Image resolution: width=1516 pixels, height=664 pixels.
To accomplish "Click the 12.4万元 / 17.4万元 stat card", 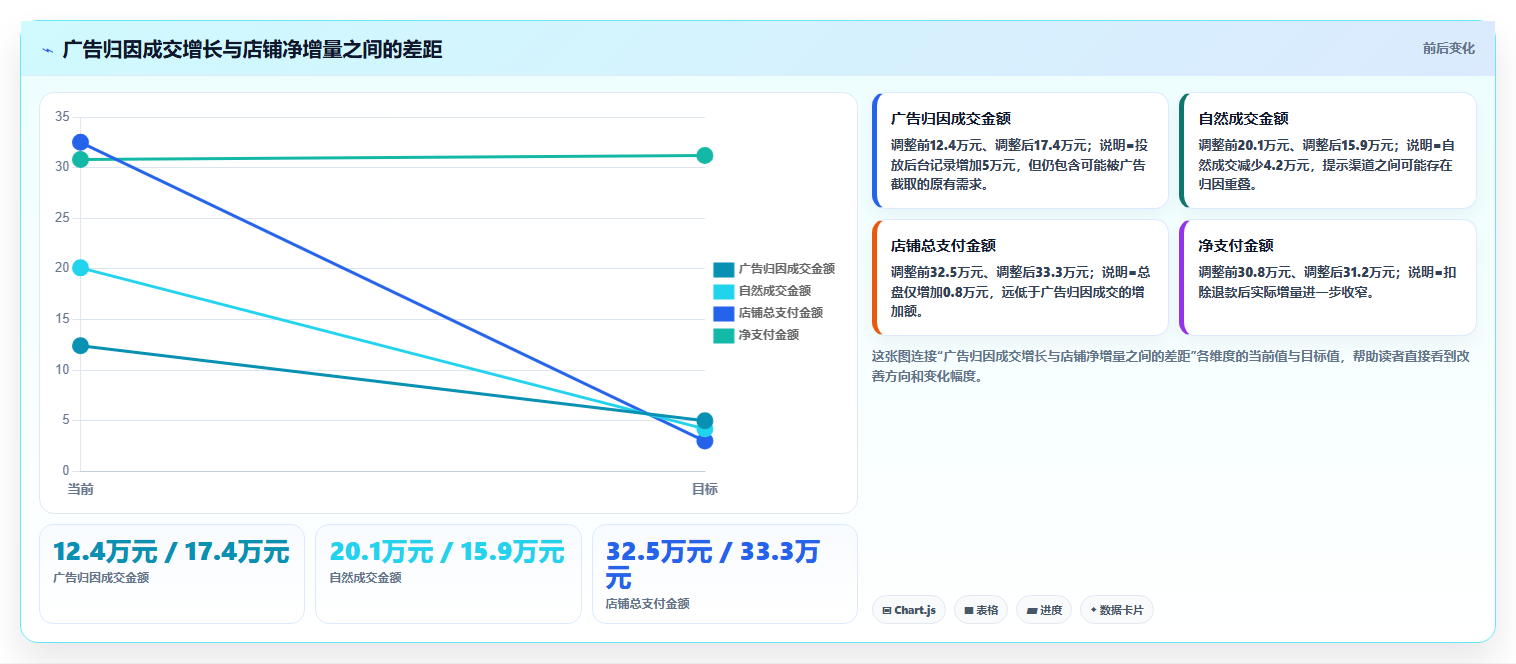I will coord(172,574).
